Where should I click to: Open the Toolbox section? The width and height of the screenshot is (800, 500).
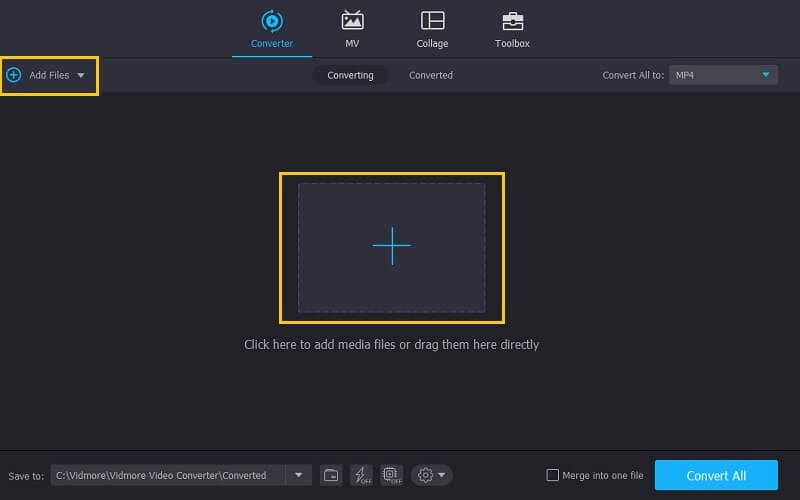tap(512, 29)
